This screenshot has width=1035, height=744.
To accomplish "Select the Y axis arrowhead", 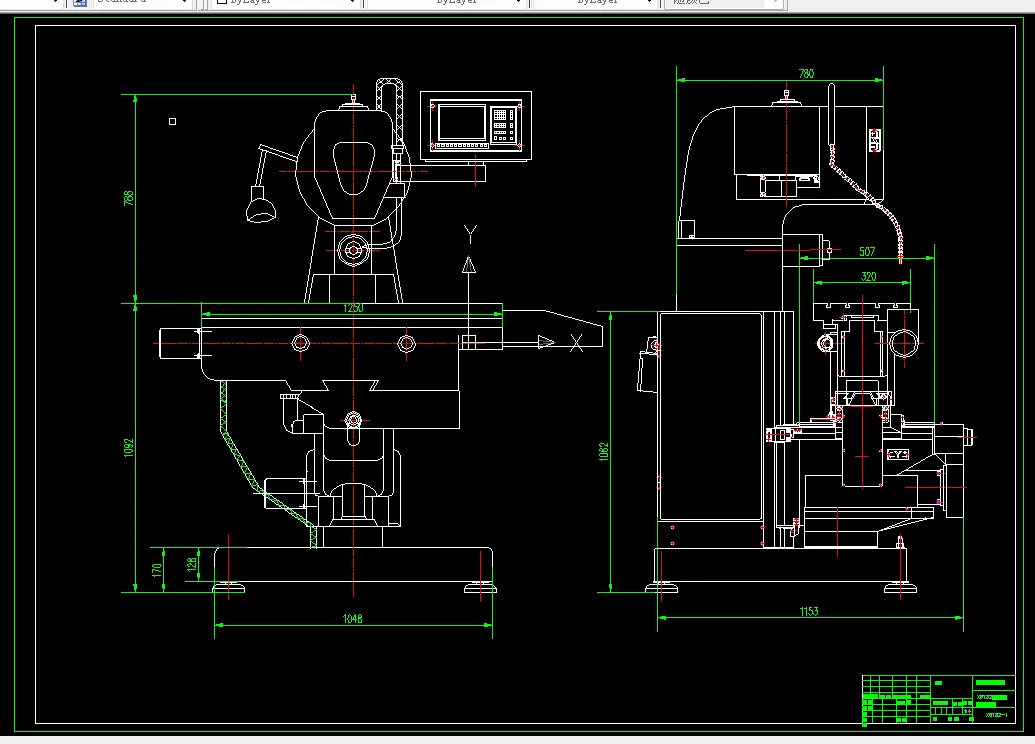I will 469,265.
